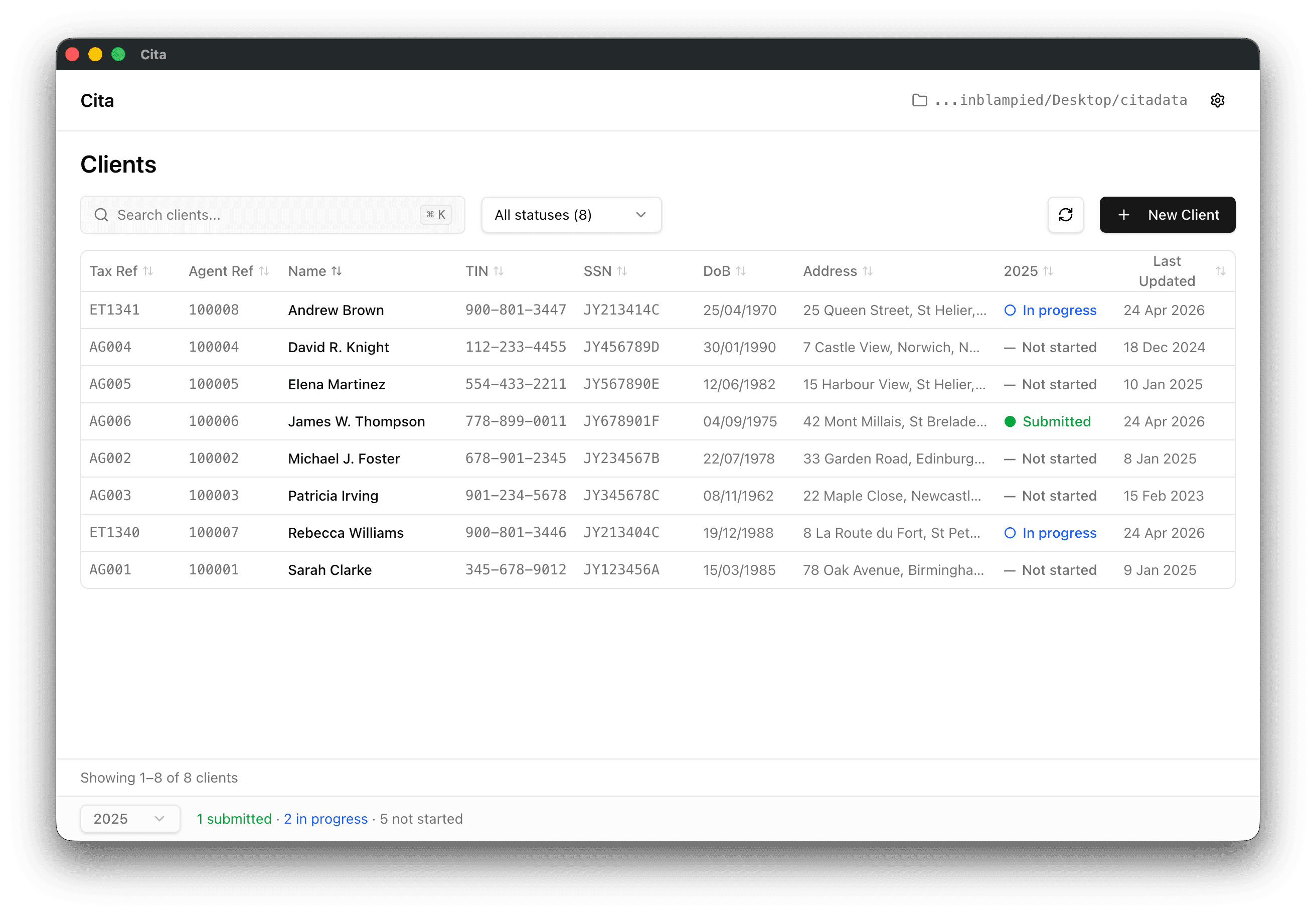Sort by 2025 status column arrows
The width and height of the screenshot is (1316, 915).
[1048, 271]
